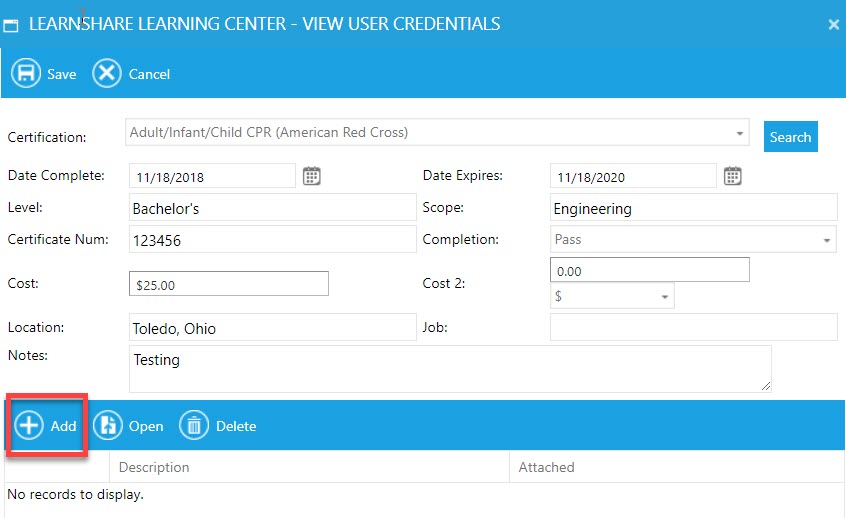Click into the Certificate Num field
Image resolution: width=846 pixels, height=518 pixels.
(272, 240)
